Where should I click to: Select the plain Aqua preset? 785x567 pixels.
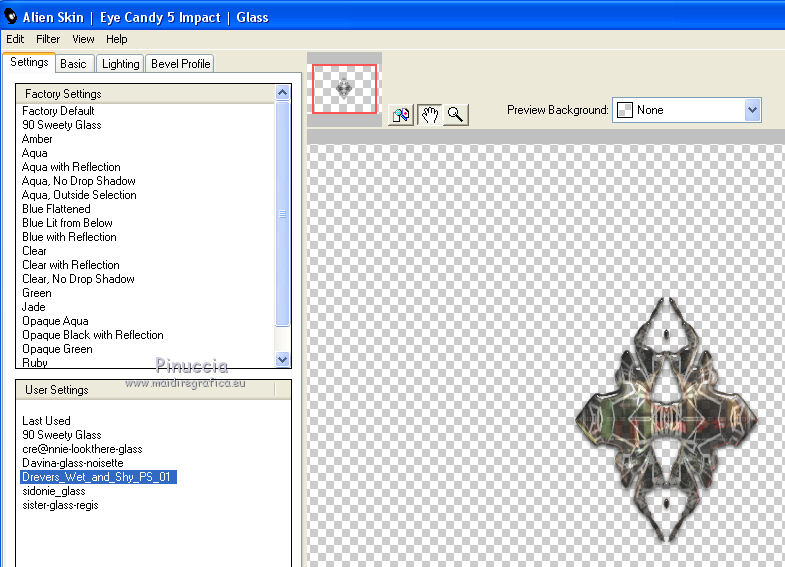click(x=35, y=153)
